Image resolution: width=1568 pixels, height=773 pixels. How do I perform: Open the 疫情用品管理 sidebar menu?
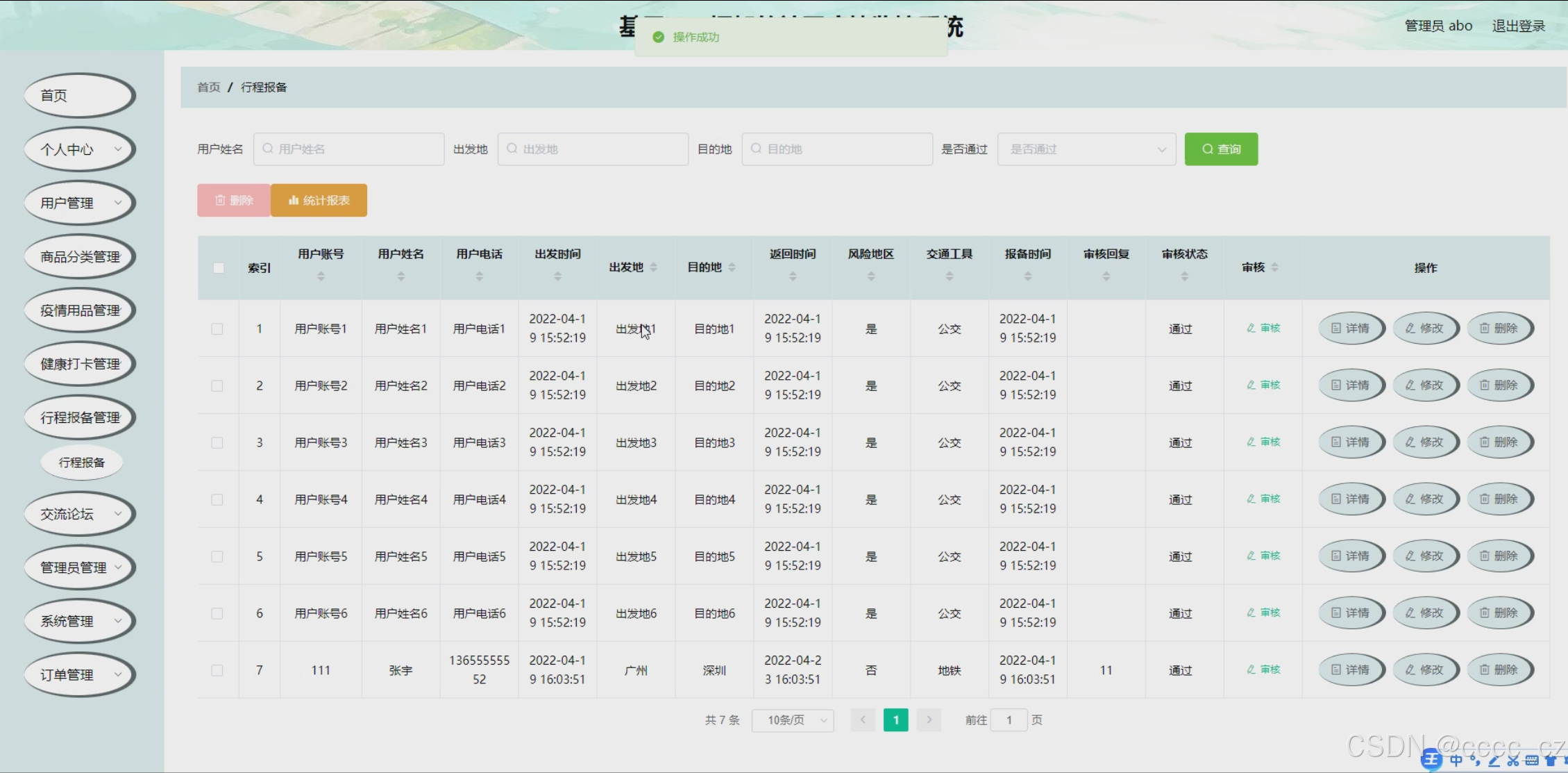80,310
